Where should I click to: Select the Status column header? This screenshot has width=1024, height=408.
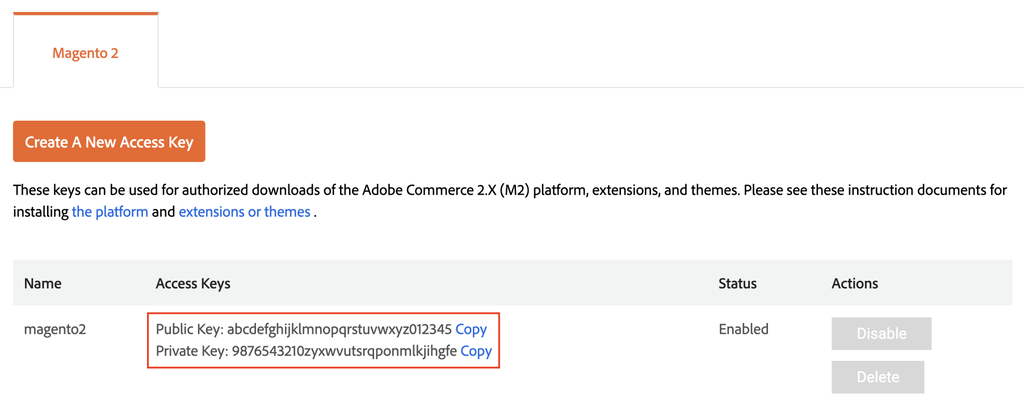pyautogui.click(x=738, y=284)
